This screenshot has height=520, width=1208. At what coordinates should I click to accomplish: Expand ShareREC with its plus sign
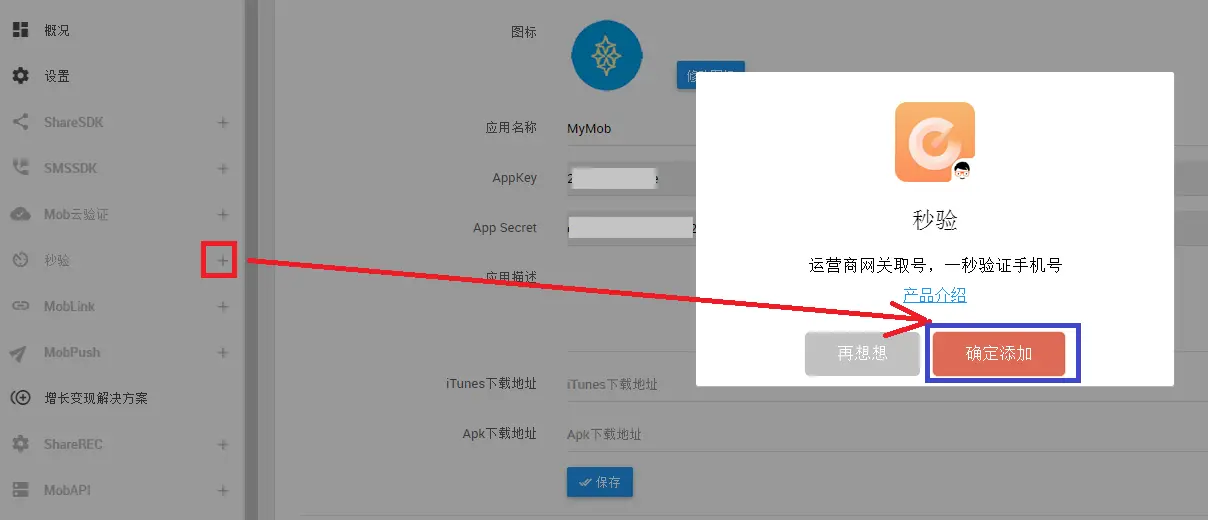pyautogui.click(x=223, y=445)
